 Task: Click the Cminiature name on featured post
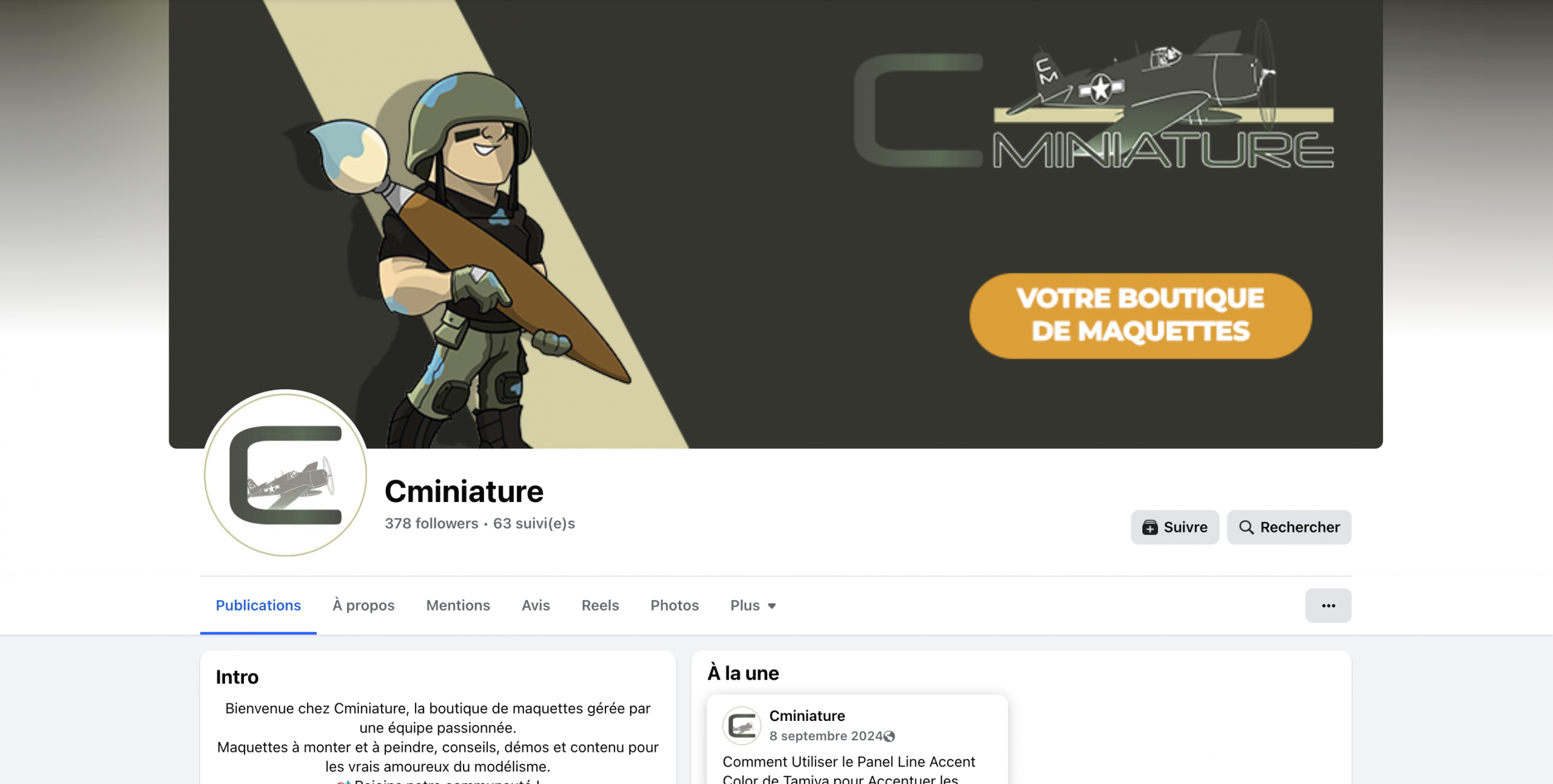point(807,716)
